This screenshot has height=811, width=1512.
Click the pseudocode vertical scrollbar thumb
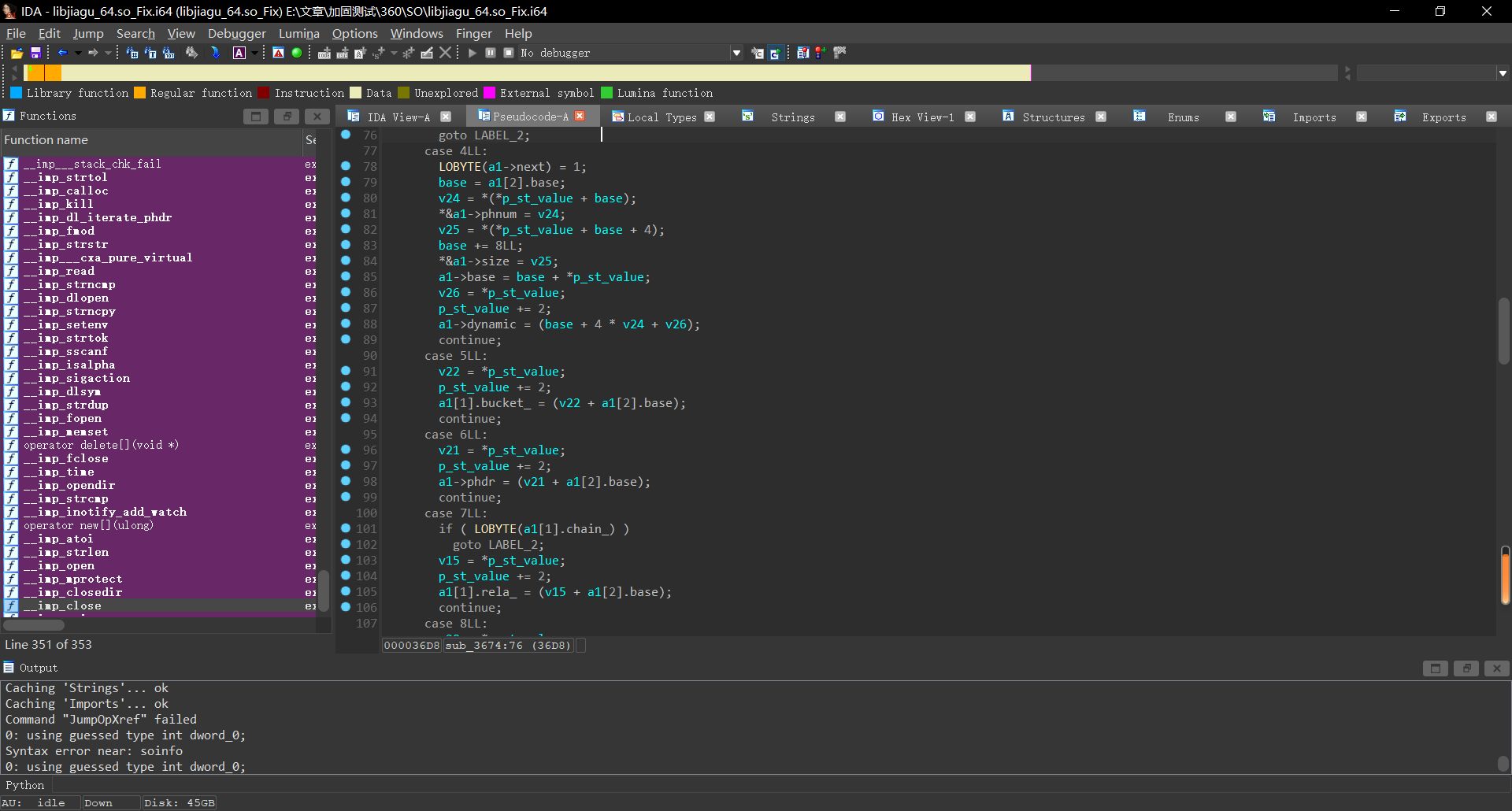pyautogui.click(x=1504, y=329)
